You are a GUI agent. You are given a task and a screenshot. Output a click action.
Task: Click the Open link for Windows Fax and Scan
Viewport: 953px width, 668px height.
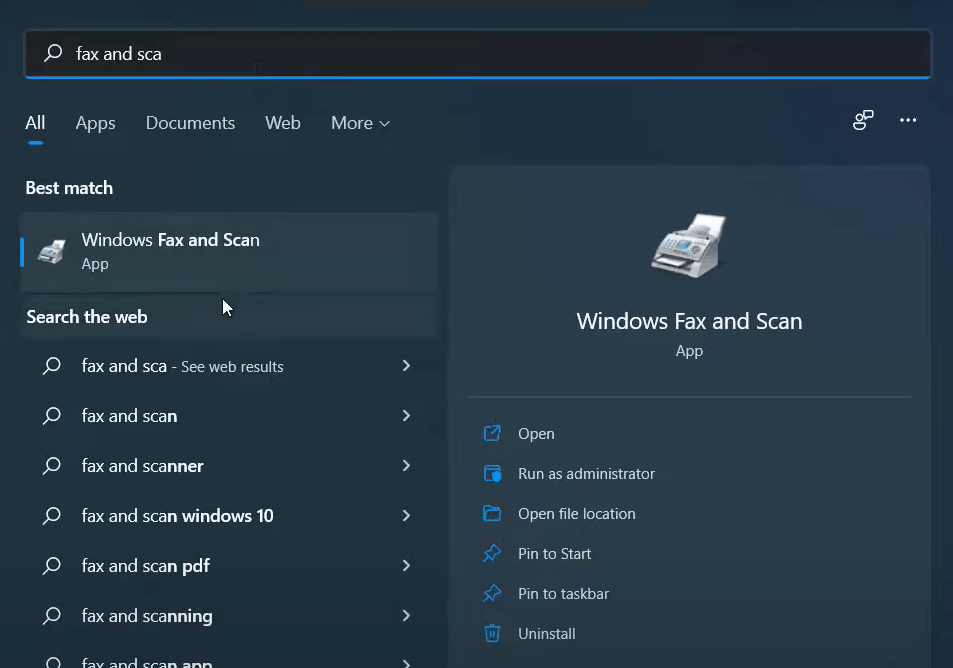(x=536, y=433)
